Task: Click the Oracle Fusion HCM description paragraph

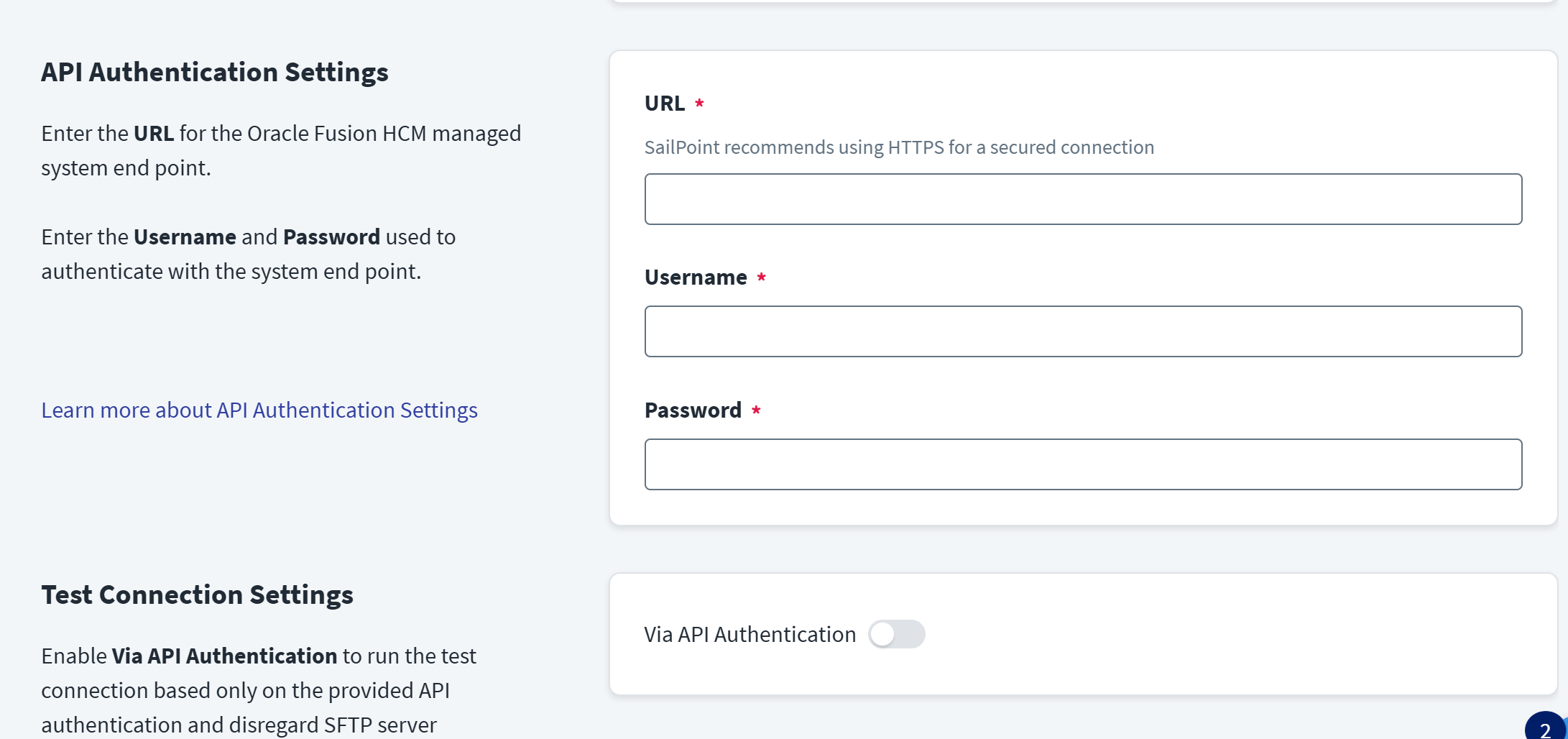Action: click(x=281, y=150)
